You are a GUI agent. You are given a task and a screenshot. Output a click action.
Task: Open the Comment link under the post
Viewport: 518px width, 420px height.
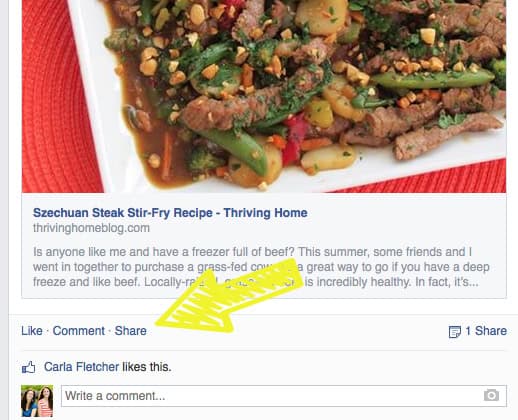click(x=79, y=331)
